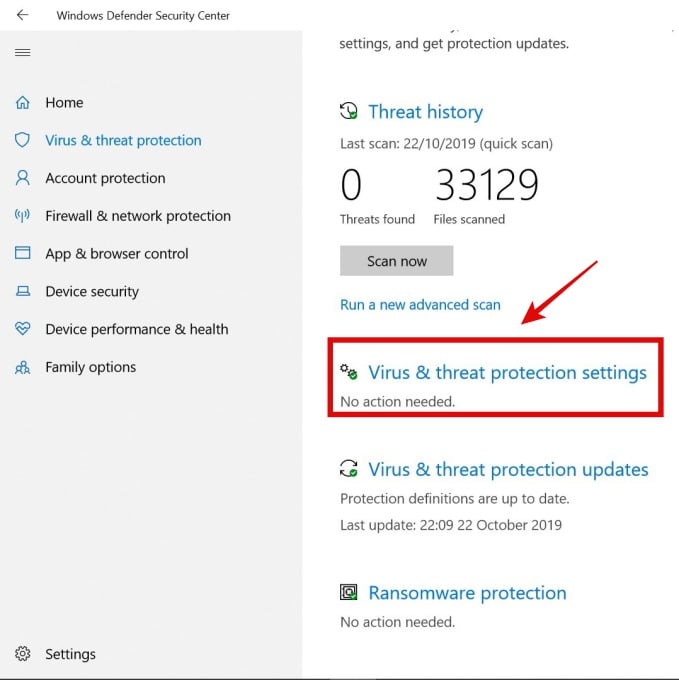The height and width of the screenshot is (680, 679).
Task: Open the Ransomware protection heading link
Action: tap(467, 593)
